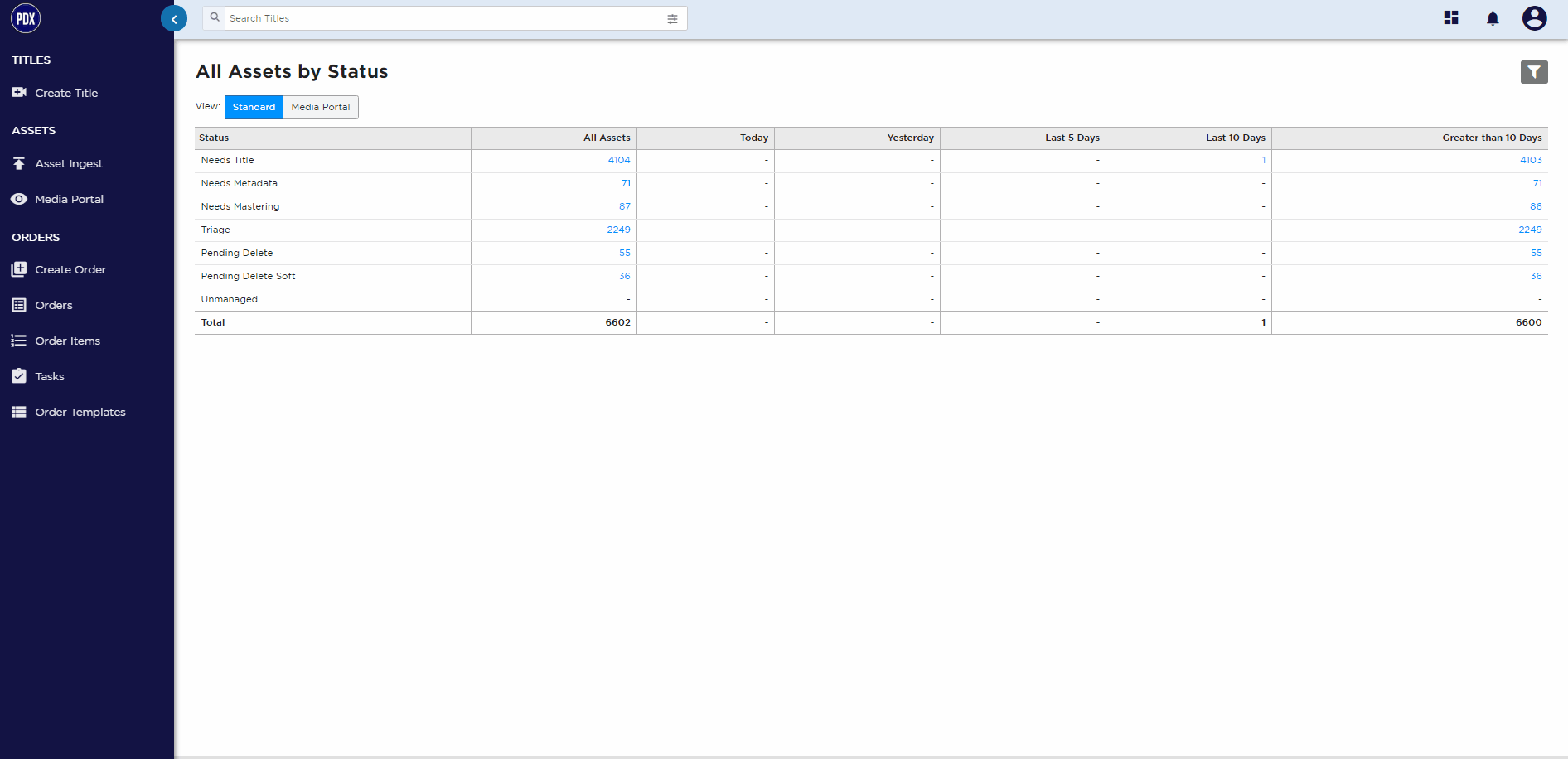Image resolution: width=1568 pixels, height=759 pixels.
Task: Open Needs Mastering Greater than 10 Days 86
Action: point(1537,206)
